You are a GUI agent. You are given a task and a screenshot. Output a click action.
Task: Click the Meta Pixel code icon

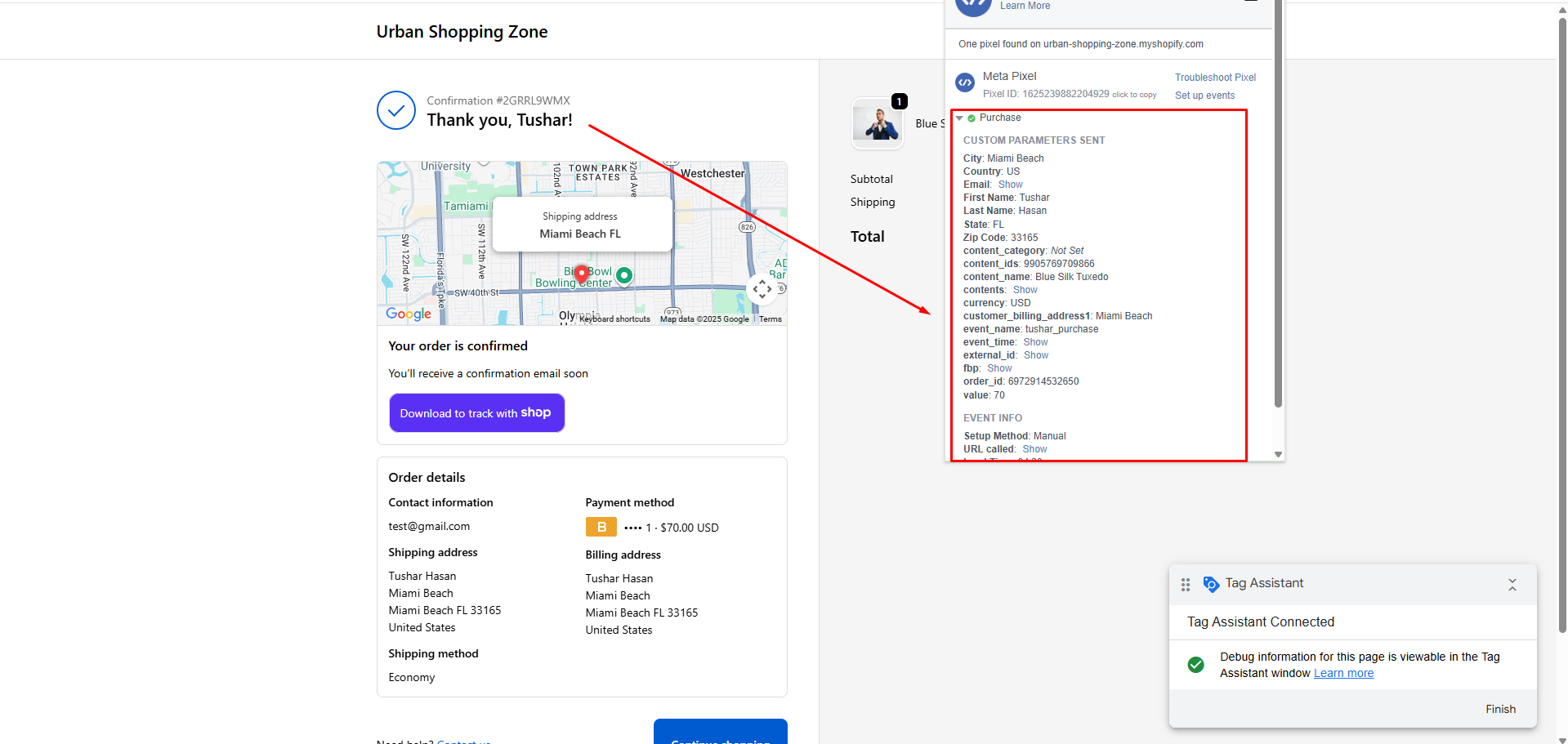964,82
